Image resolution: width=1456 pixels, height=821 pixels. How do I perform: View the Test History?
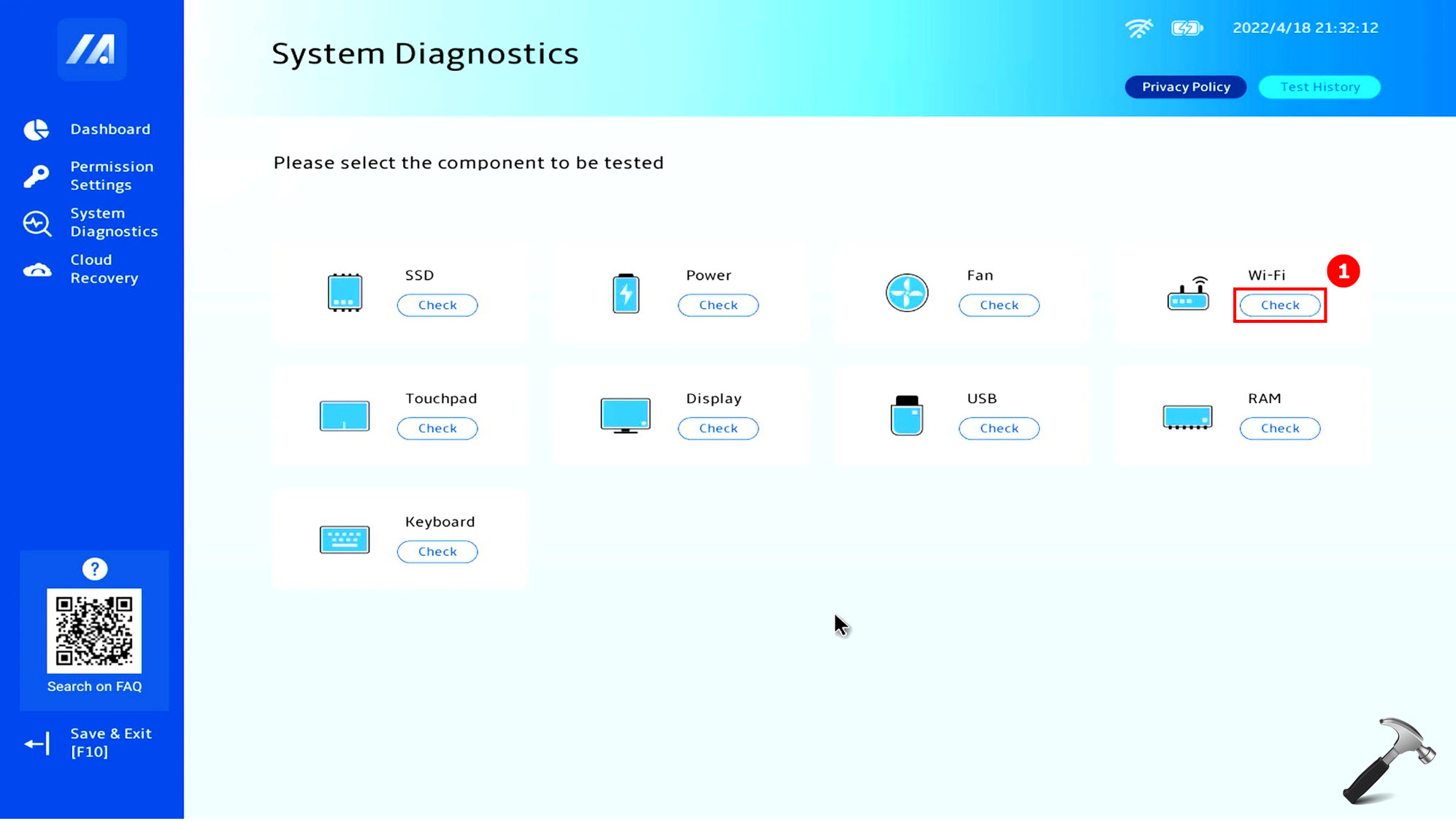tap(1319, 87)
